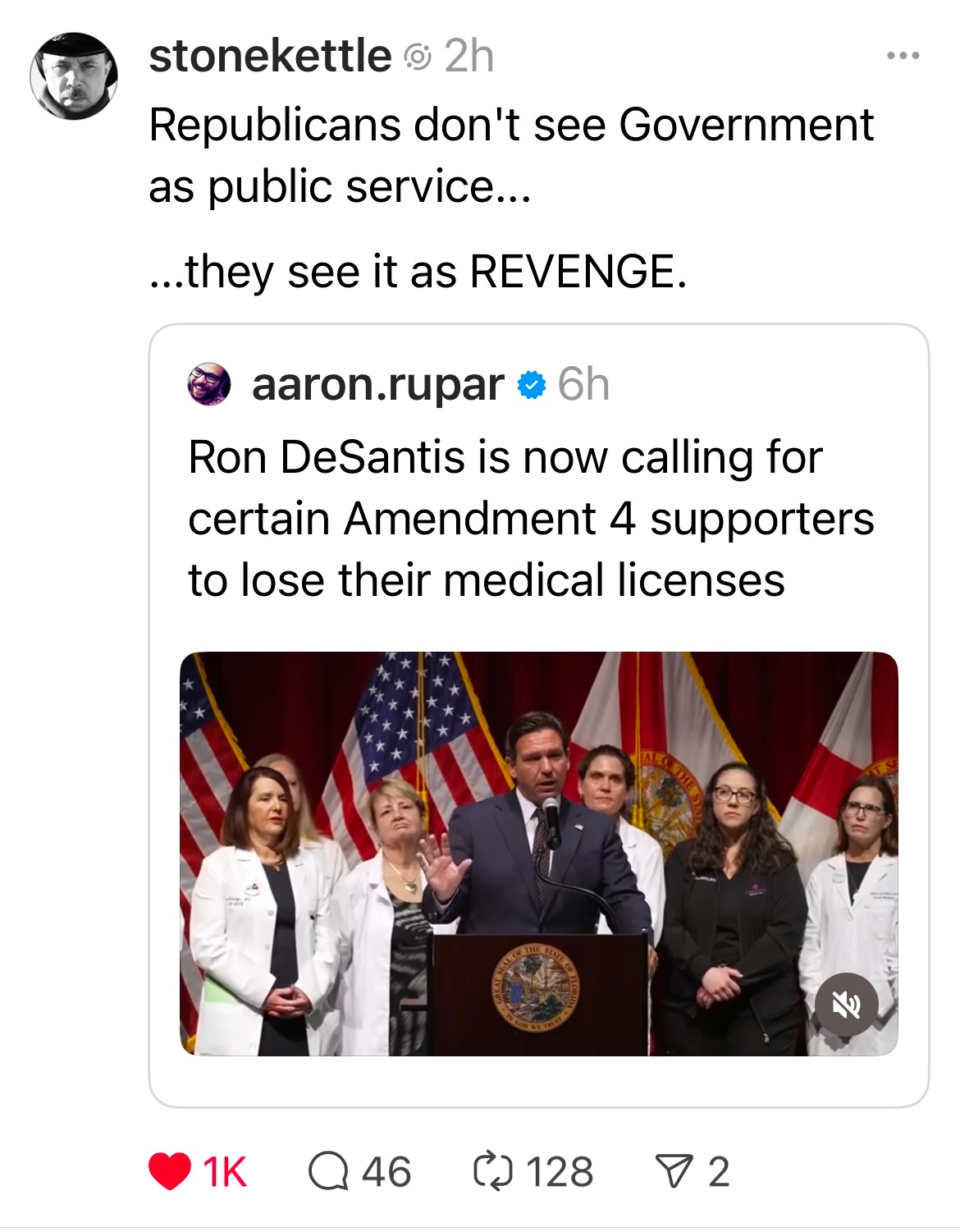Tap the repost arrows icon
The height and width of the screenshot is (1232, 960).
[492, 1171]
